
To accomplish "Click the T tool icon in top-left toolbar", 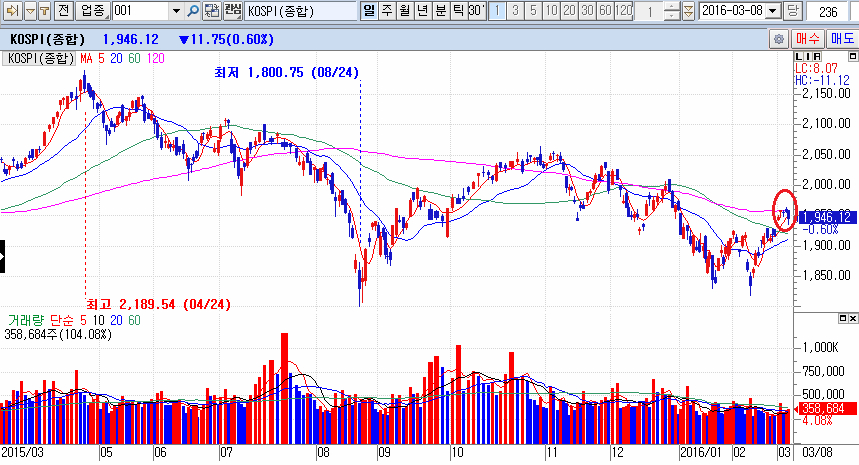I will pyautogui.click(x=45, y=11).
